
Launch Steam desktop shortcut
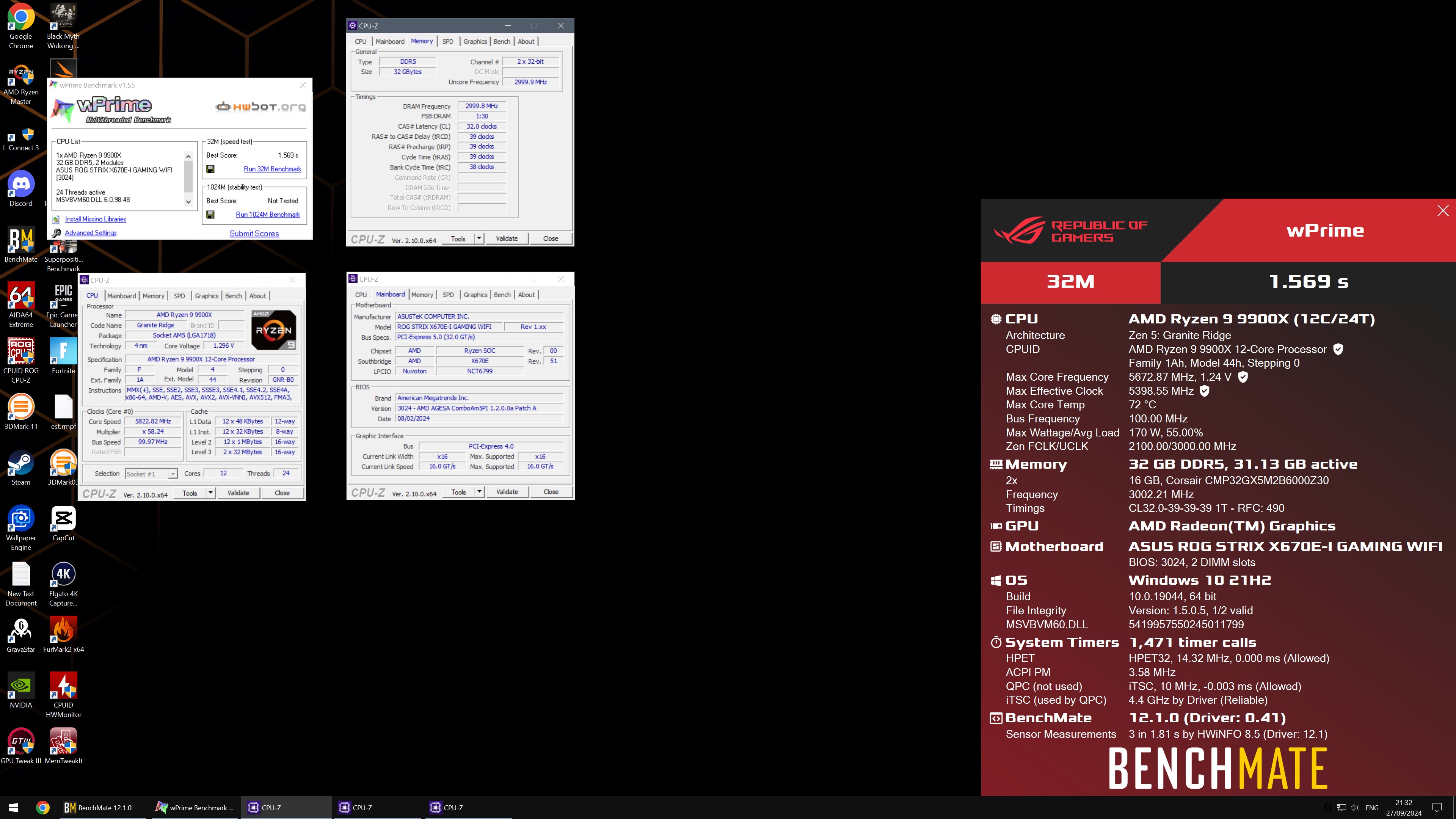click(x=21, y=468)
